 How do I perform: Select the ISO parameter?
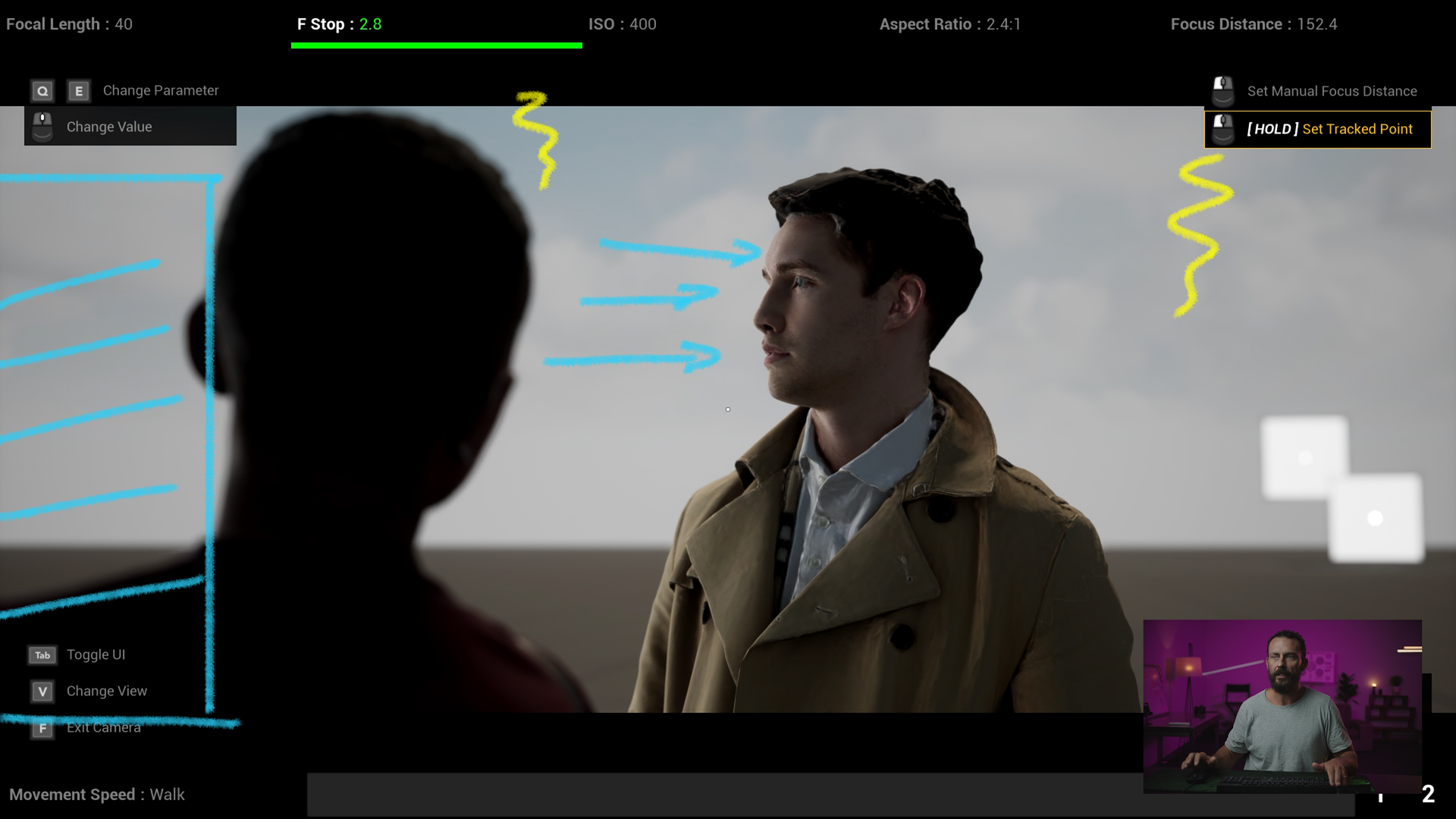622,24
